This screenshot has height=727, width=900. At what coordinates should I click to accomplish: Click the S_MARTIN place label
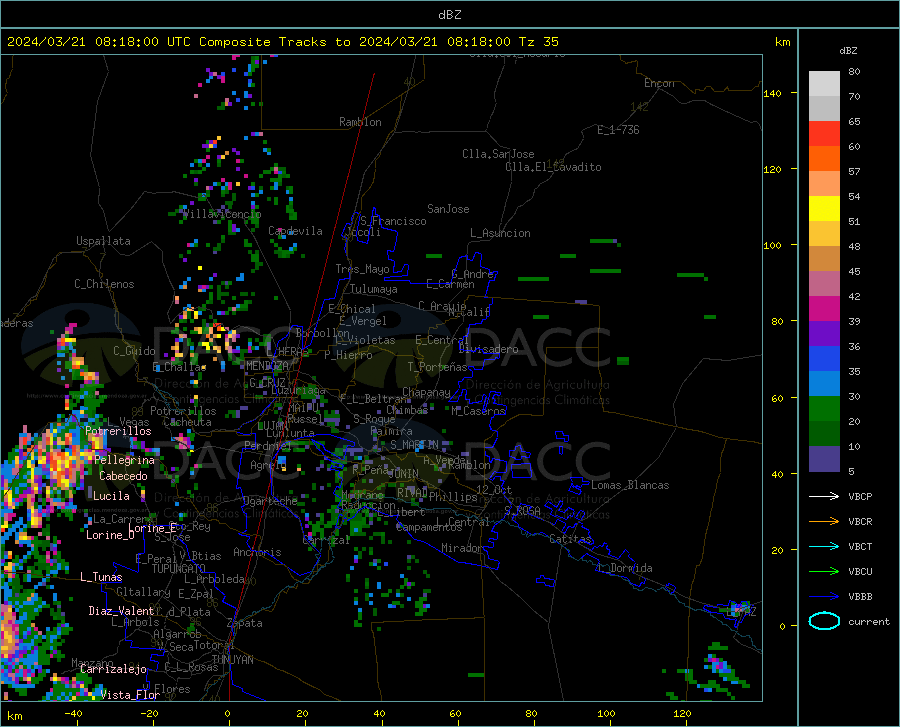coord(414,445)
